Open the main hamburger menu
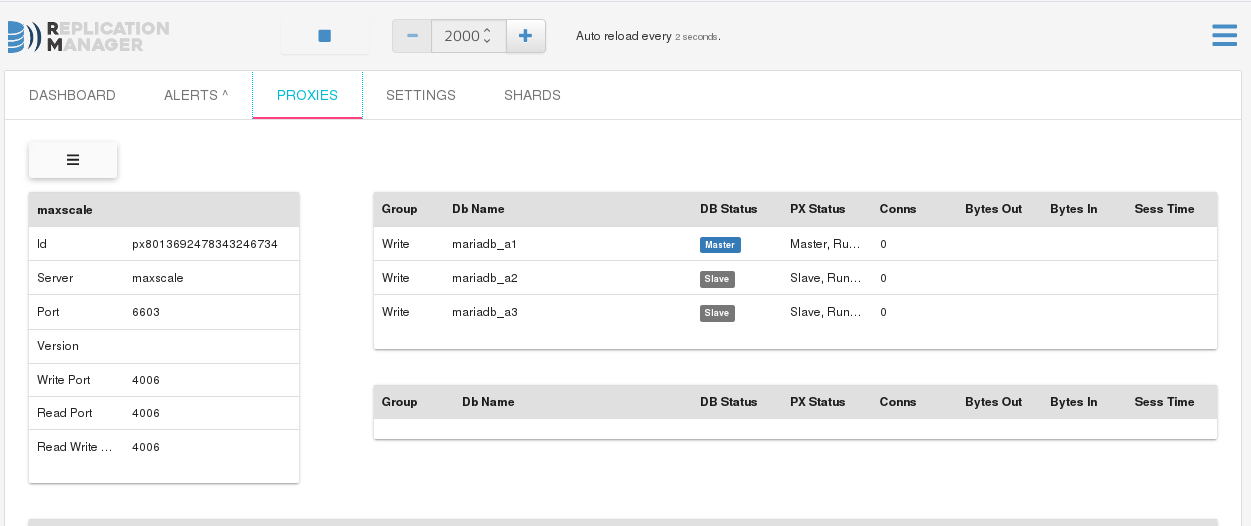This screenshot has width=1251, height=526. (1225, 36)
